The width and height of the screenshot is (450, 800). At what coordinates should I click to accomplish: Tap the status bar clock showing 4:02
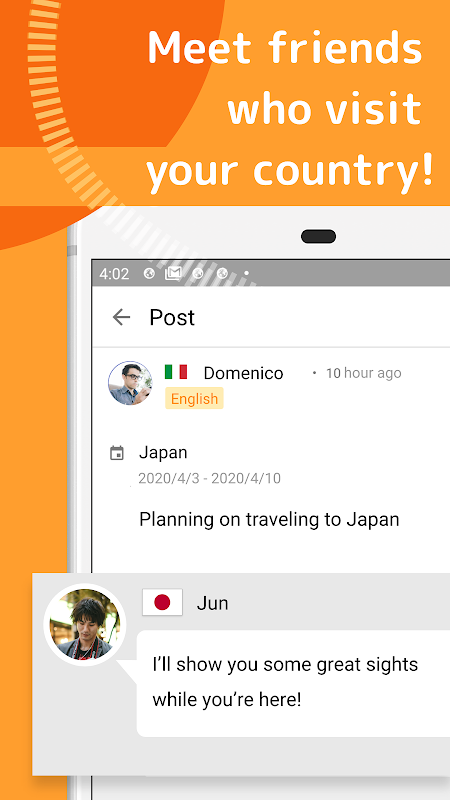[114, 274]
